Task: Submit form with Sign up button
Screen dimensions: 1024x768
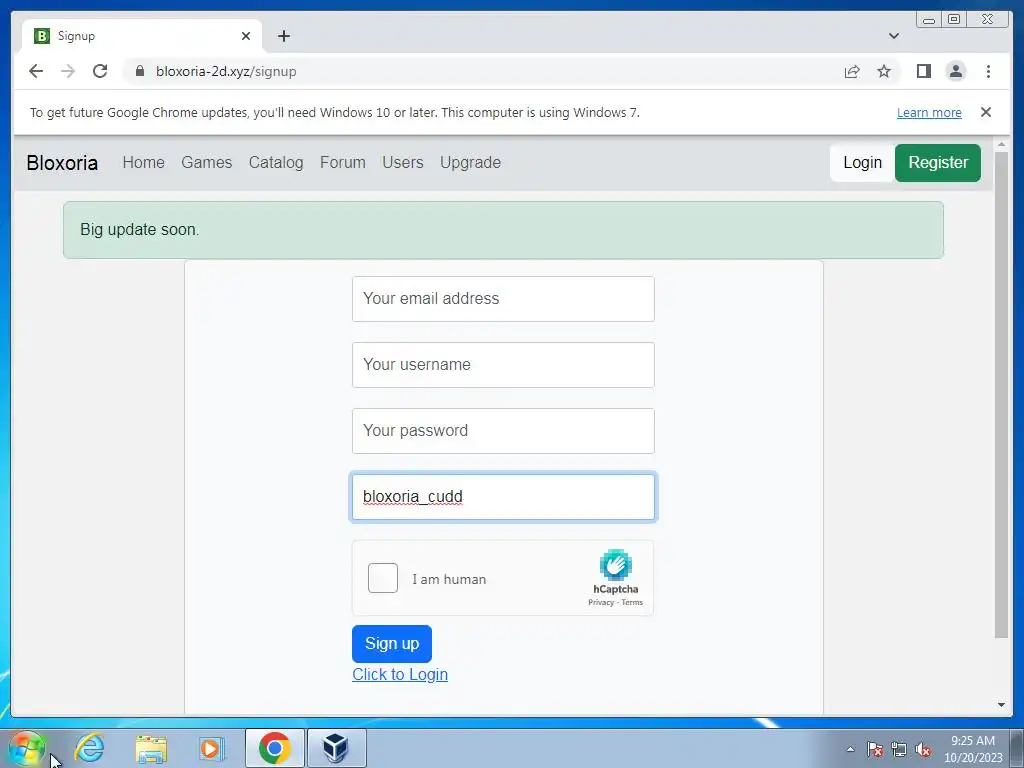Action: pyautogui.click(x=392, y=643)
